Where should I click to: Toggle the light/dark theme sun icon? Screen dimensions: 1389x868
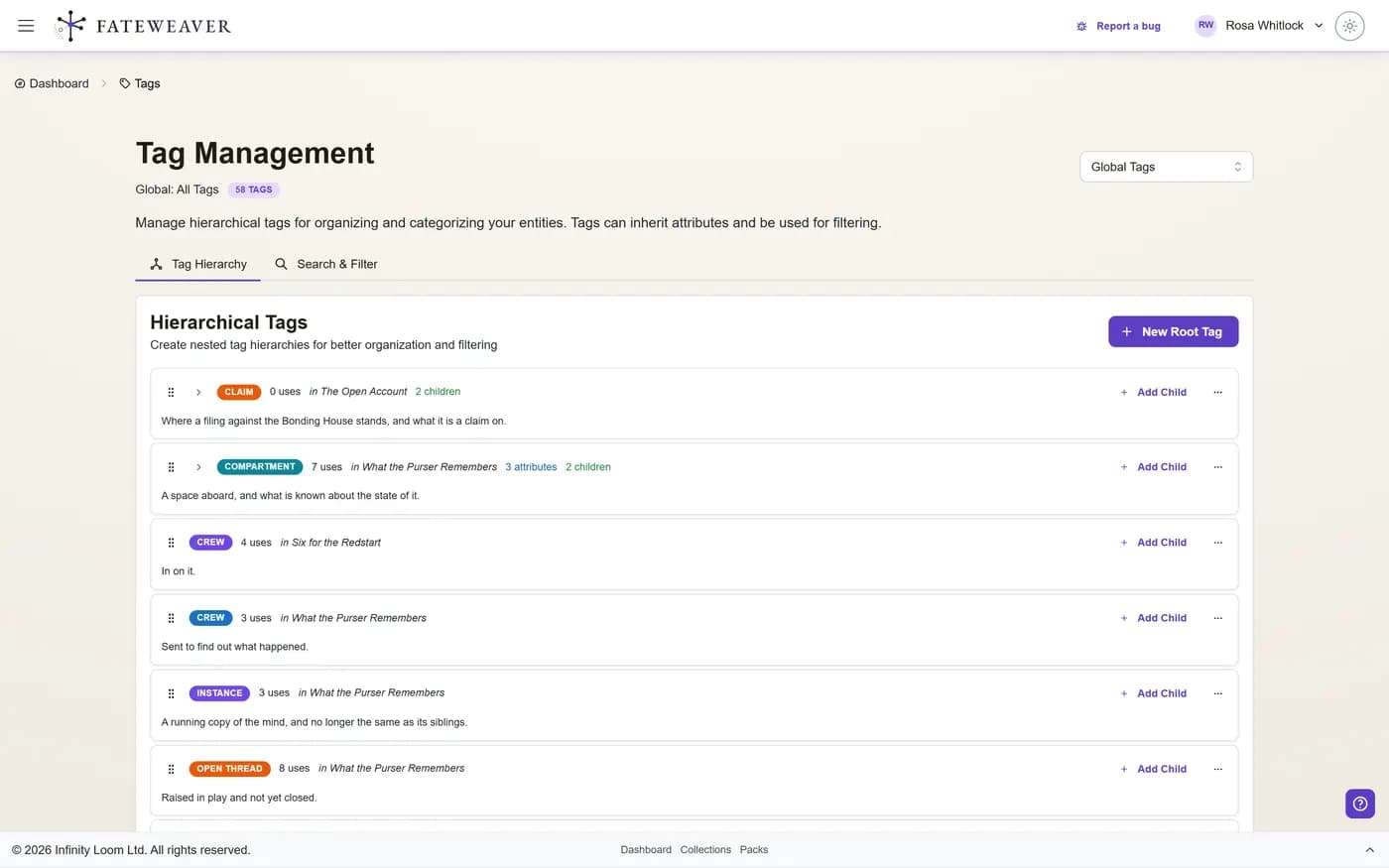(x=1349, y=26)
